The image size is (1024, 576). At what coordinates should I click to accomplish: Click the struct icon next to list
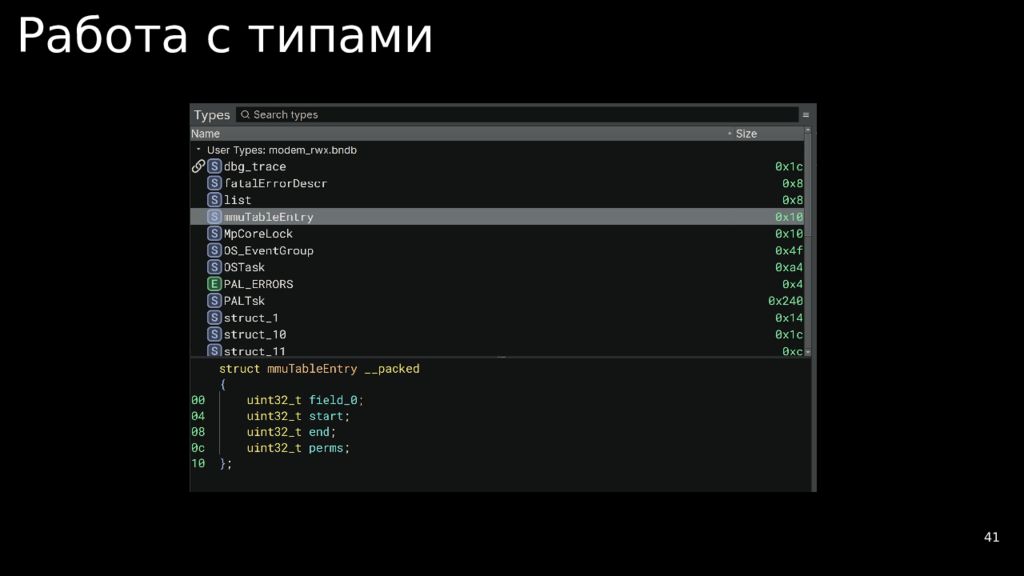pyautogui.click(x=214, y=200)
